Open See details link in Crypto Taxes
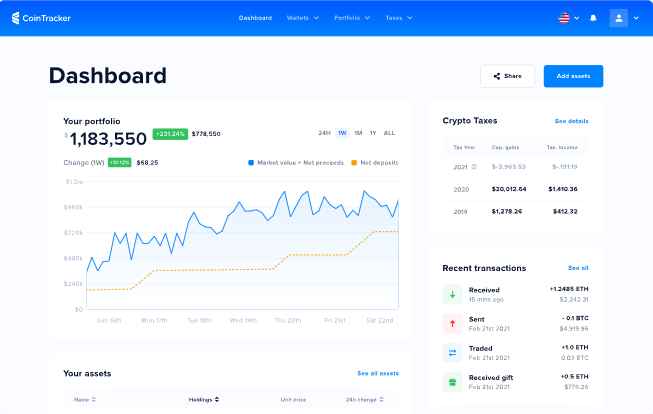 click(571, 121)
